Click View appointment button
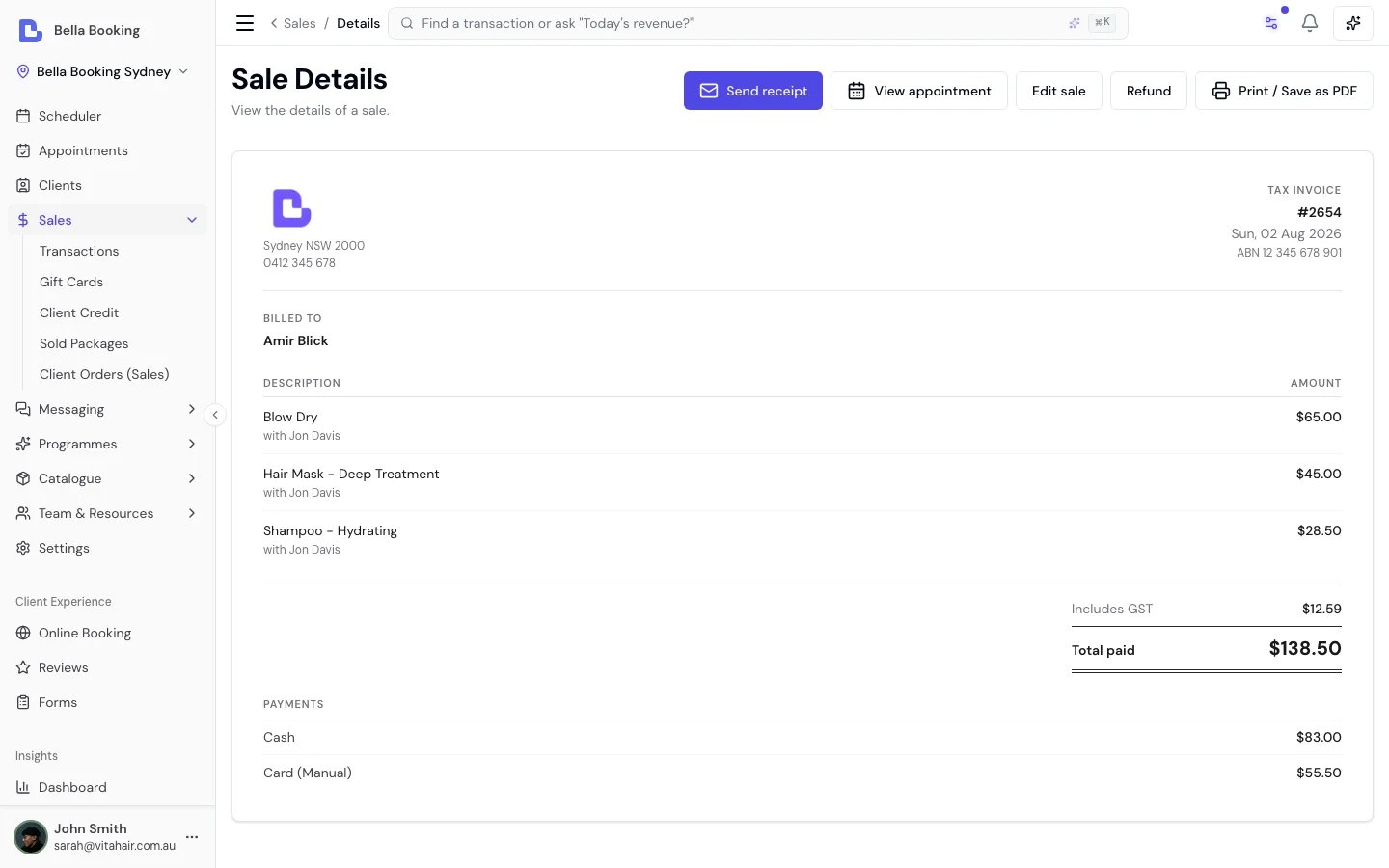The width and height of the screenshot is (1389, 868). (x=919, y=91)
